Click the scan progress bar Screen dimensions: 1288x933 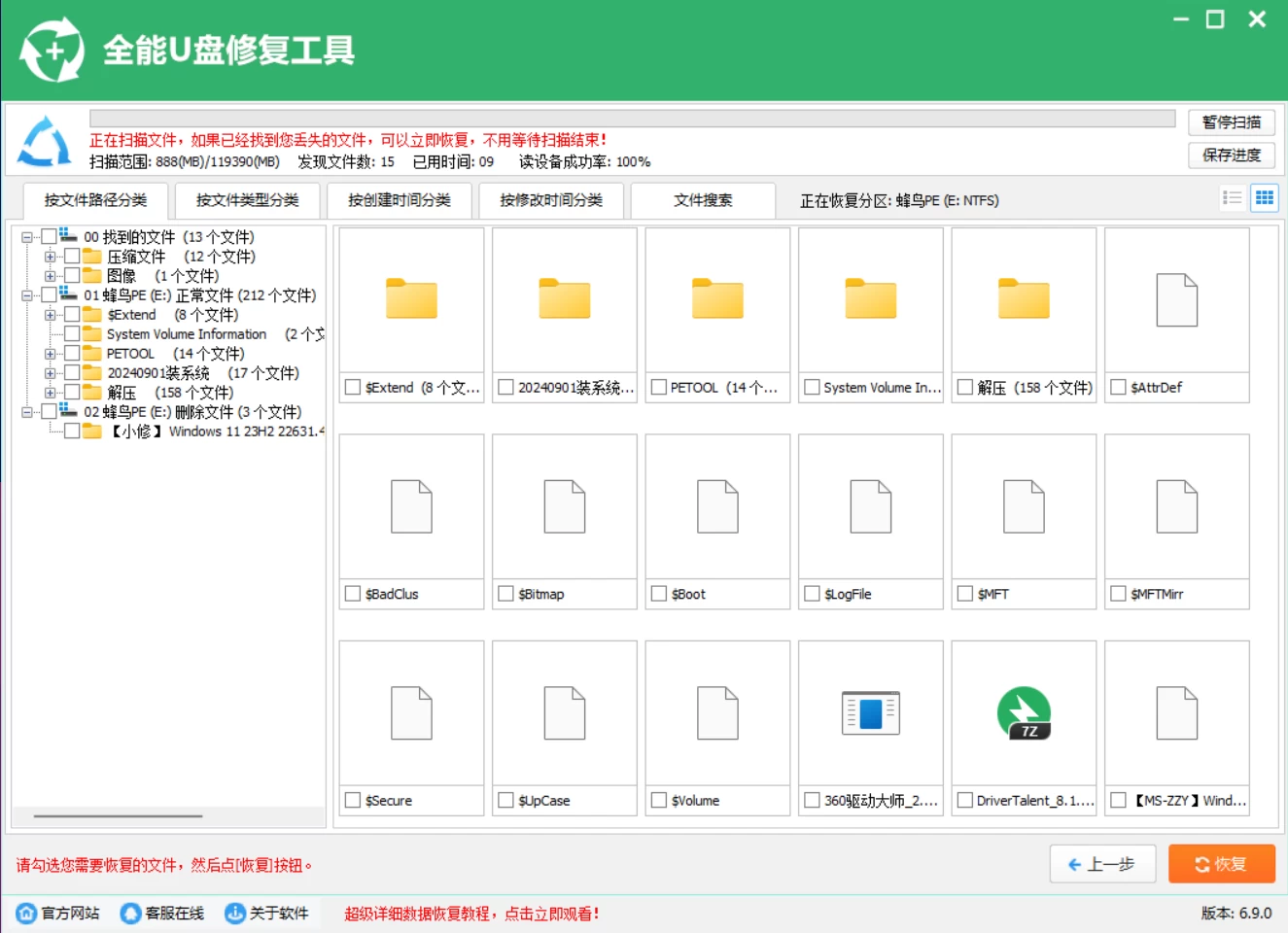[632, 119]
